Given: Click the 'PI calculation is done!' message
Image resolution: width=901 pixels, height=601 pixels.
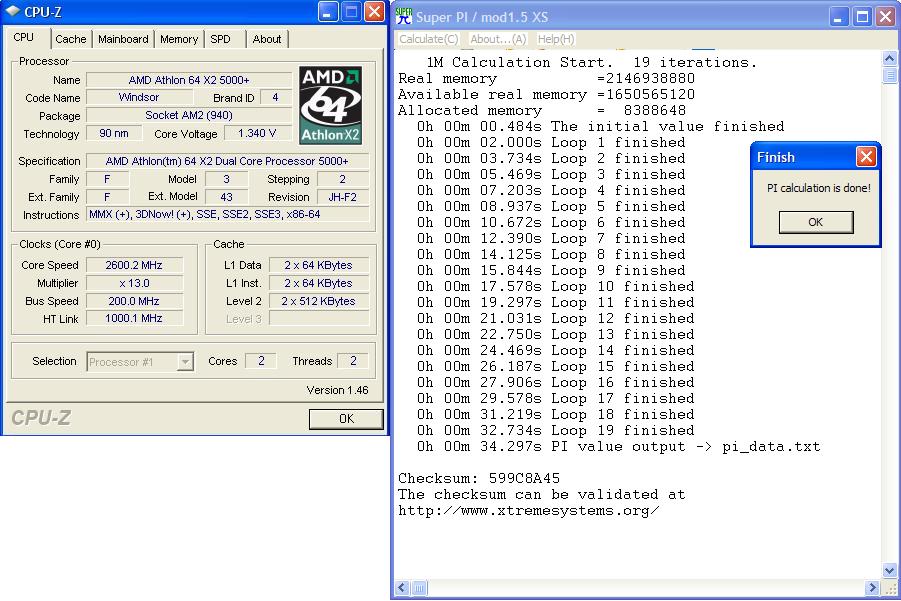Looking at the screenshot, I should pos(819,188).
